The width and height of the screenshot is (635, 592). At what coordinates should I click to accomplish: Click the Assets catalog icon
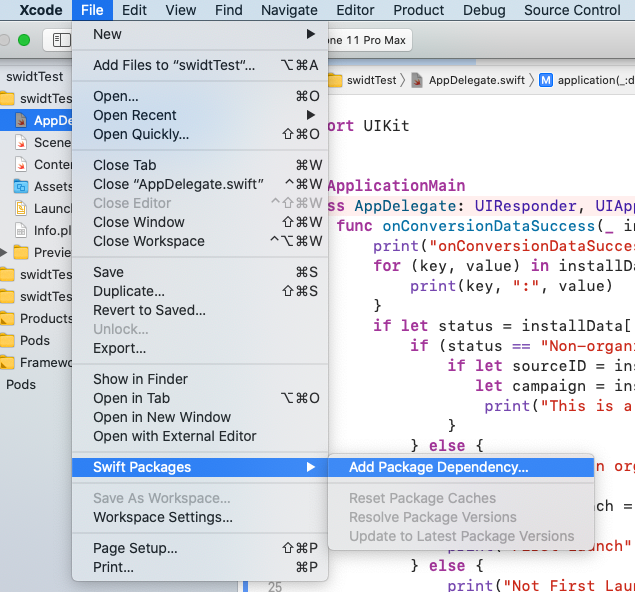click(x=21, y=186)
